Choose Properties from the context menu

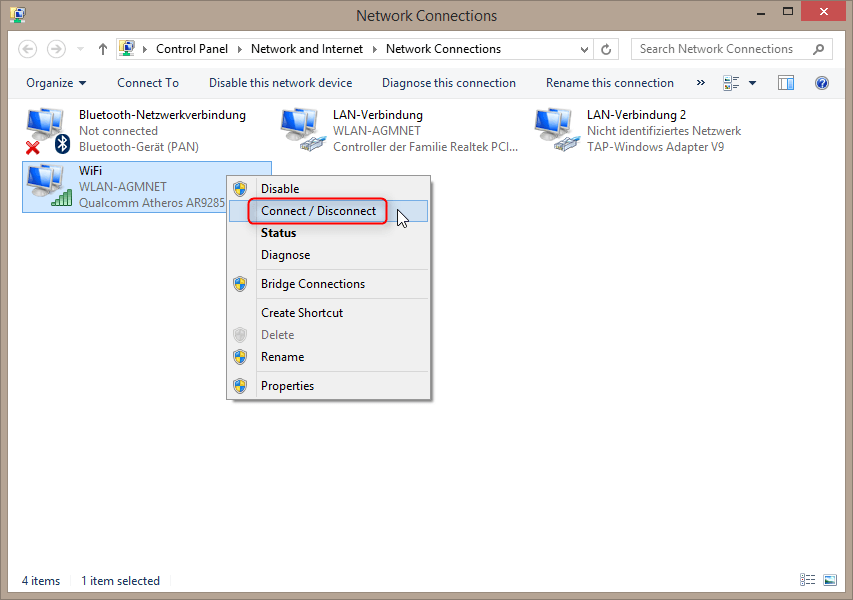287,386
